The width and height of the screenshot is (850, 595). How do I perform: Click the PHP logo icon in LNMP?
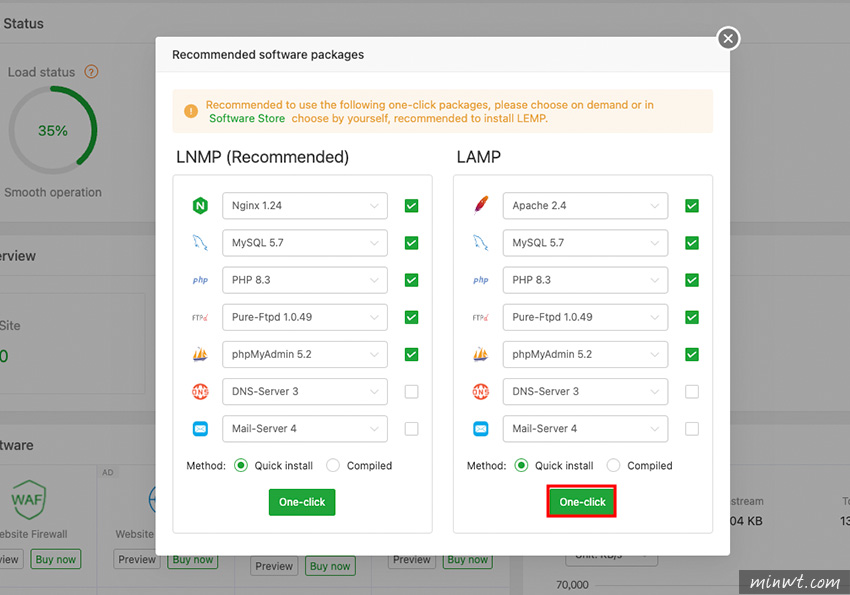(x=200, y=280)
